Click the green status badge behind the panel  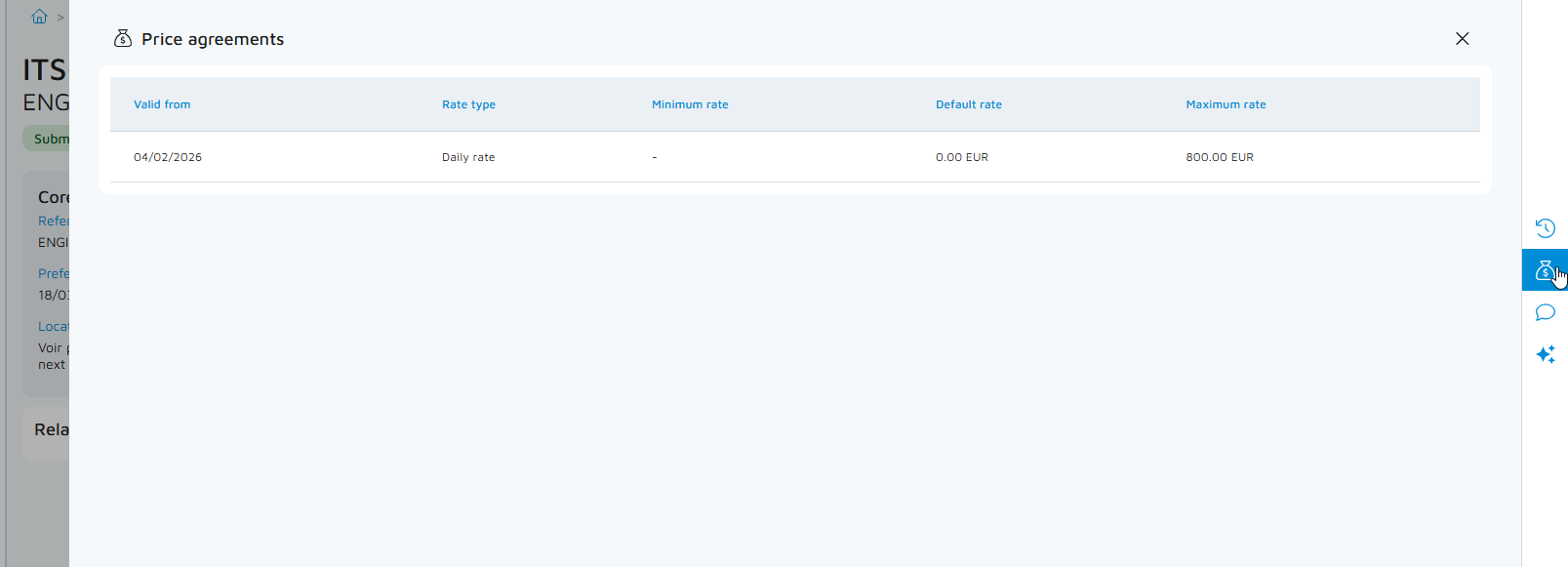point(47,139)
